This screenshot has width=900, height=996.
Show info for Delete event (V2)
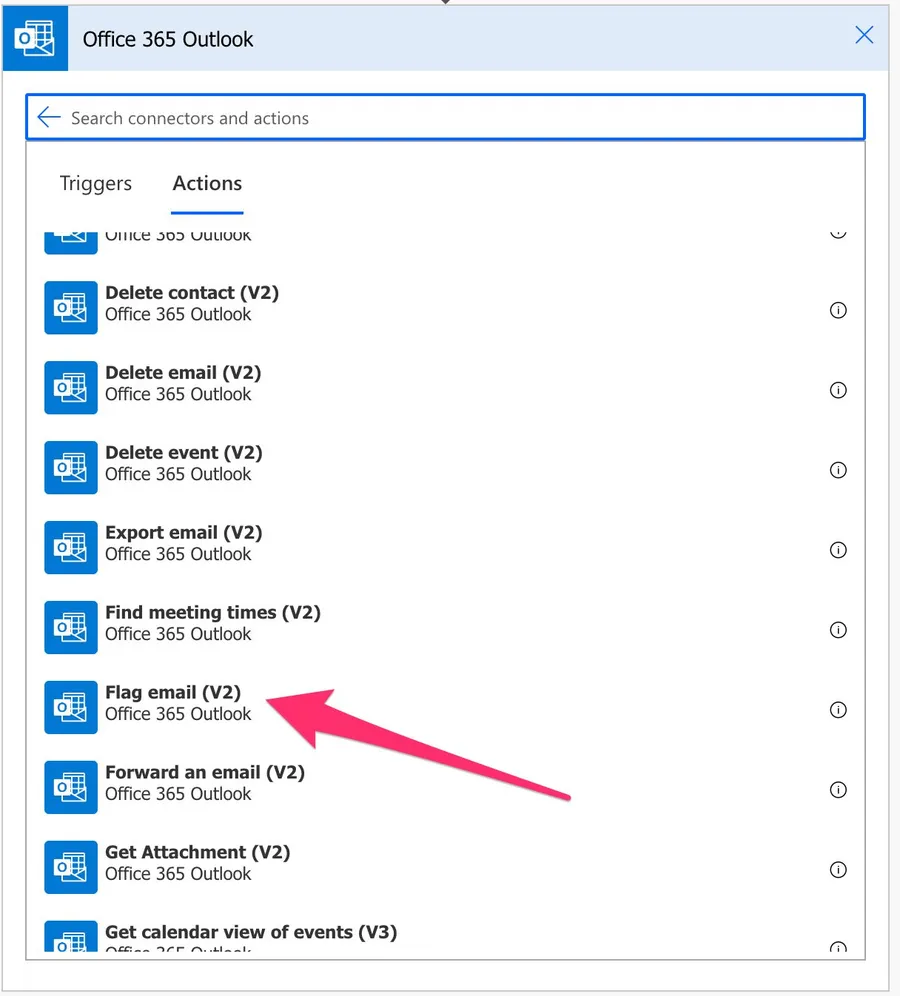click(838, 470)
